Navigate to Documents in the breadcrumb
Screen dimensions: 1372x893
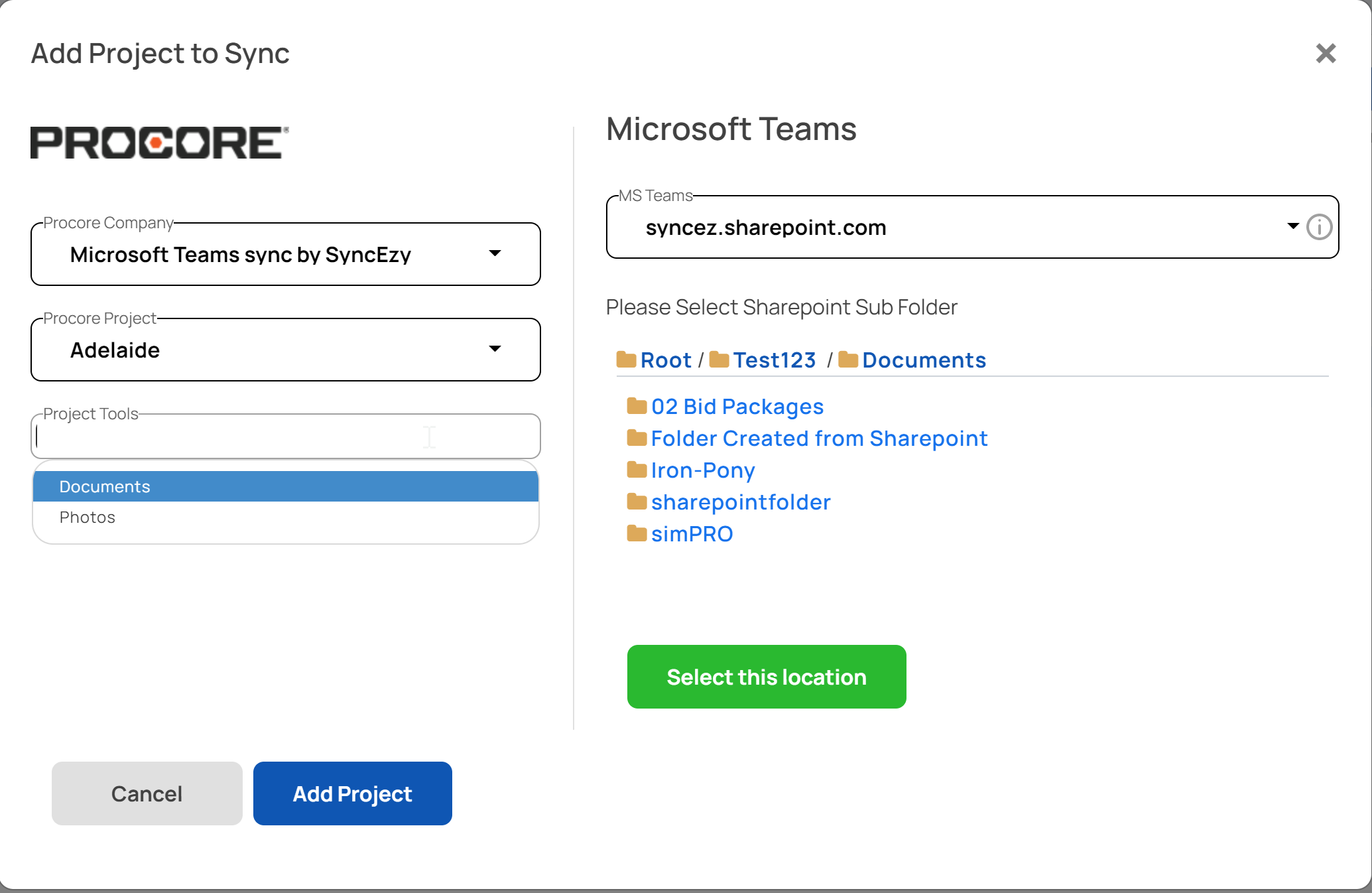[x=924, y=360]
